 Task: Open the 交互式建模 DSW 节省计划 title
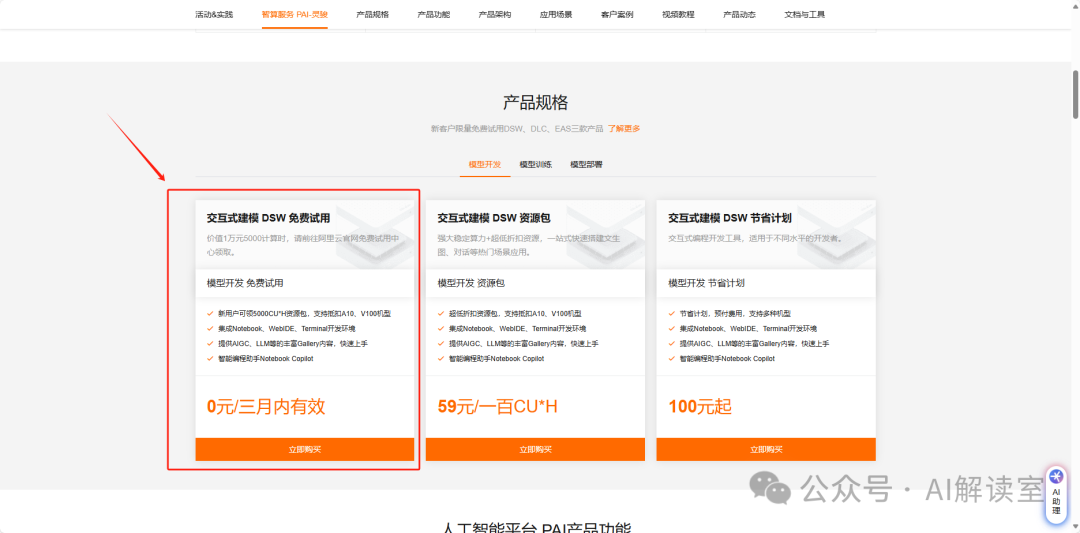[730, 218]
